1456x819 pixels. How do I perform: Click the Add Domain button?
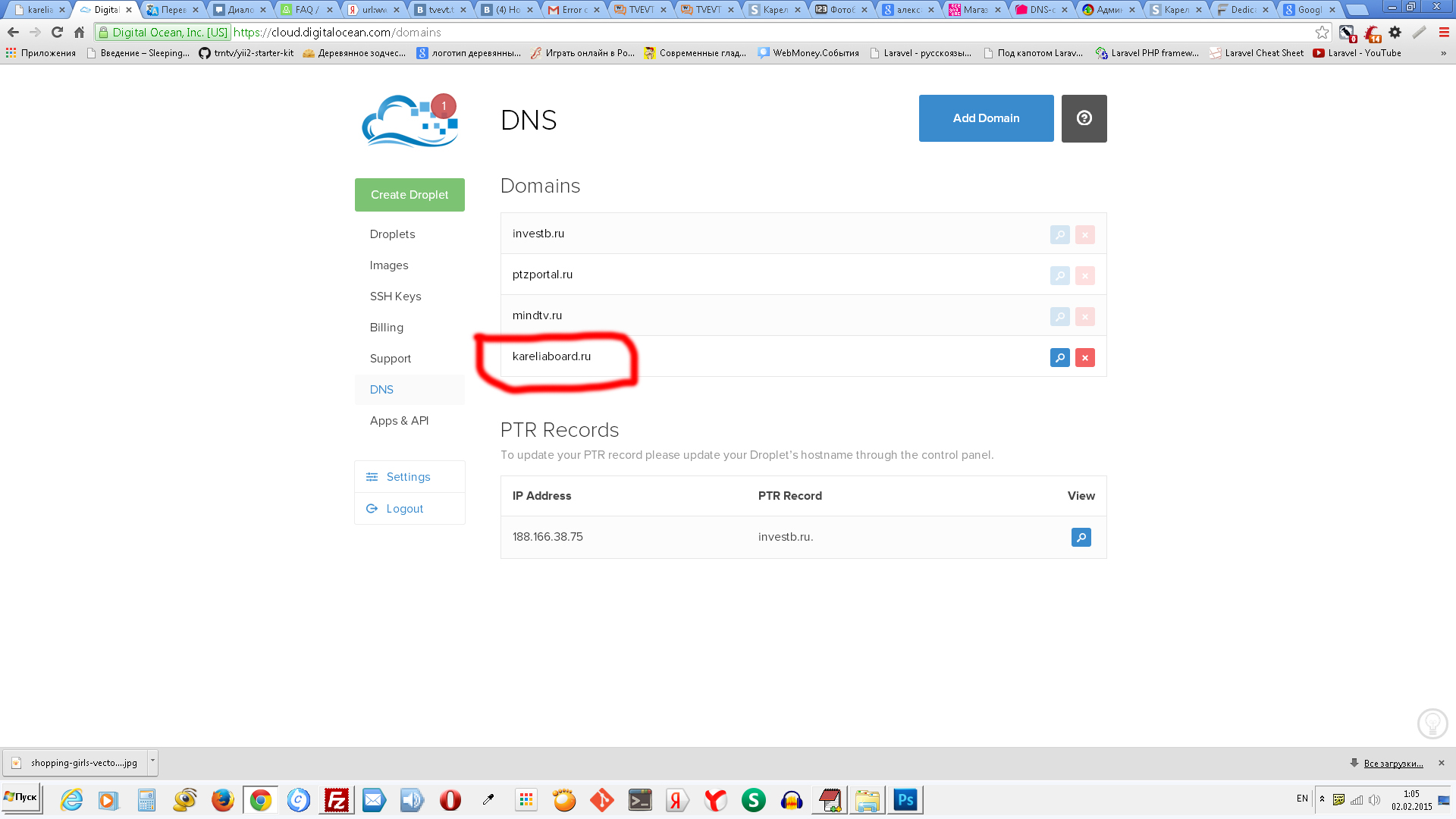point(986,118)
